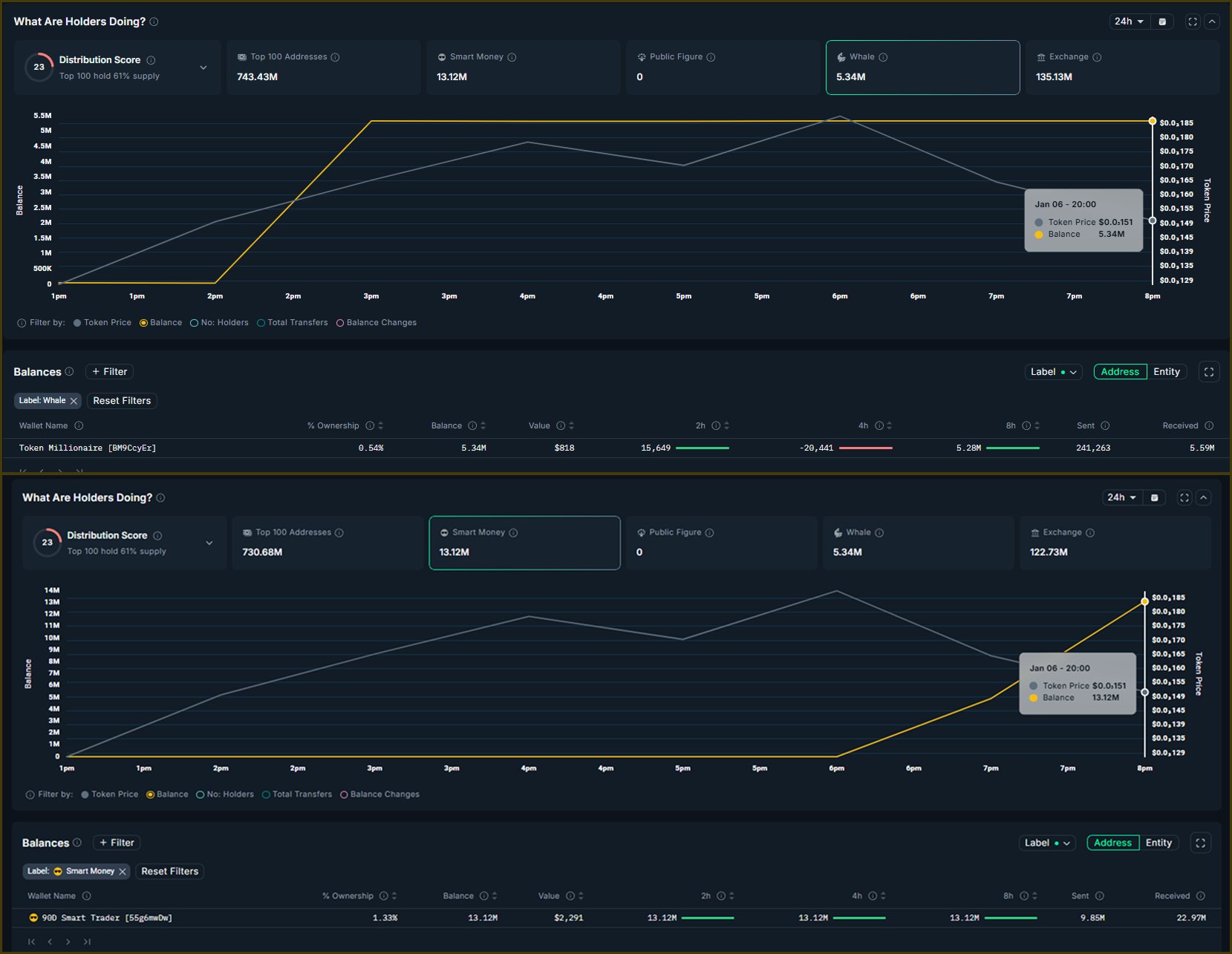
Task: Toggle No: Holders filter on Whale chart
Action: [195, 323]
